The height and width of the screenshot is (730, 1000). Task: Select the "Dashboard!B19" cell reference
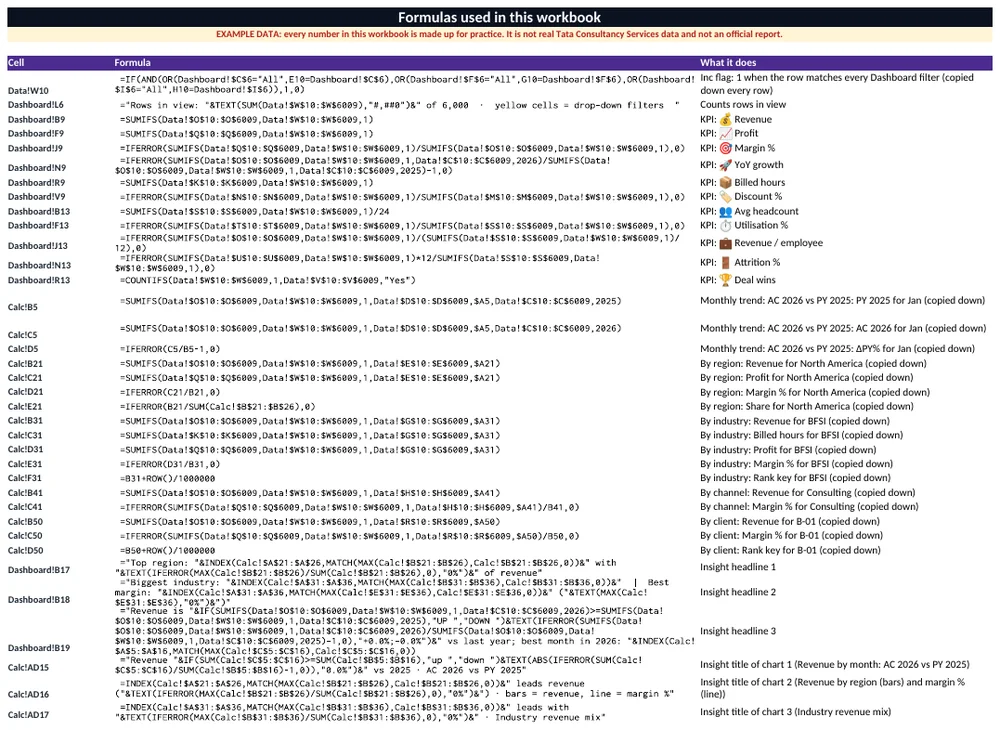point(39,648)
